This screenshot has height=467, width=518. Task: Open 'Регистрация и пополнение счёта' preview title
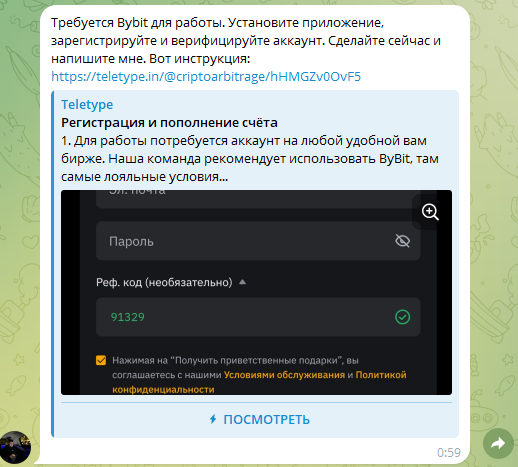pos(169,123)
